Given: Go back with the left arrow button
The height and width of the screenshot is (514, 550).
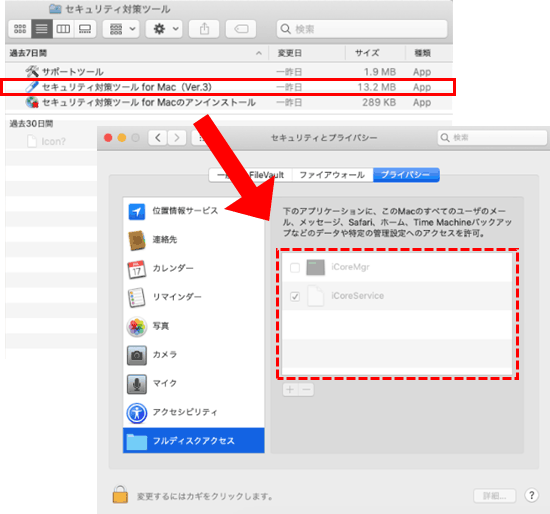Looking at the screenshot, I should click(158, 138).
